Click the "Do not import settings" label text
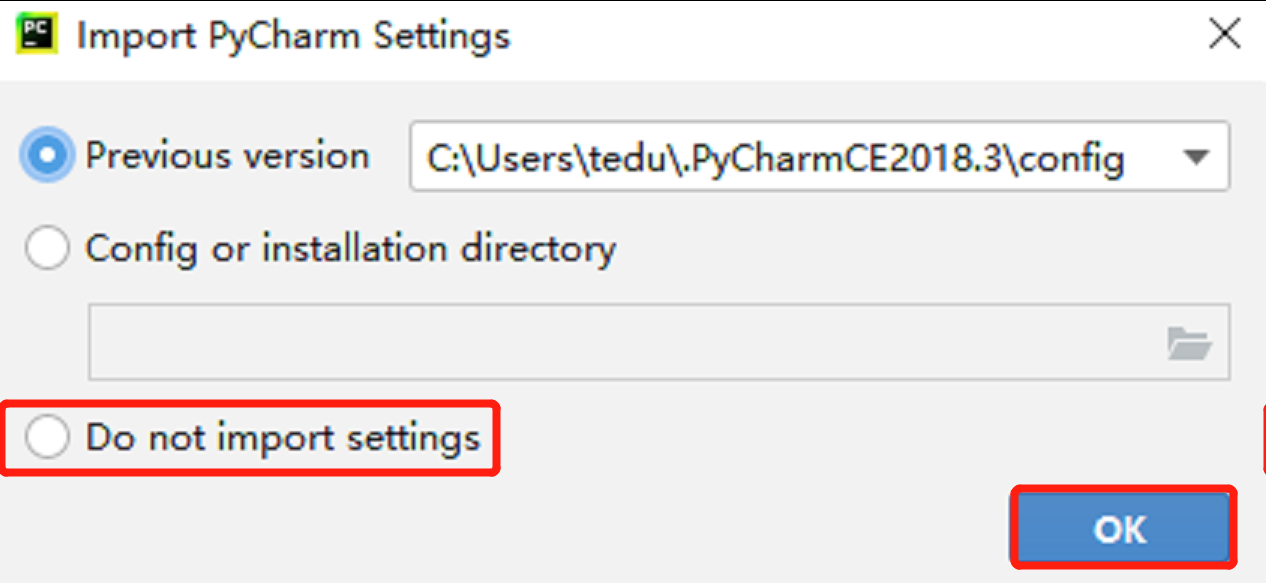 pos(283,438)
